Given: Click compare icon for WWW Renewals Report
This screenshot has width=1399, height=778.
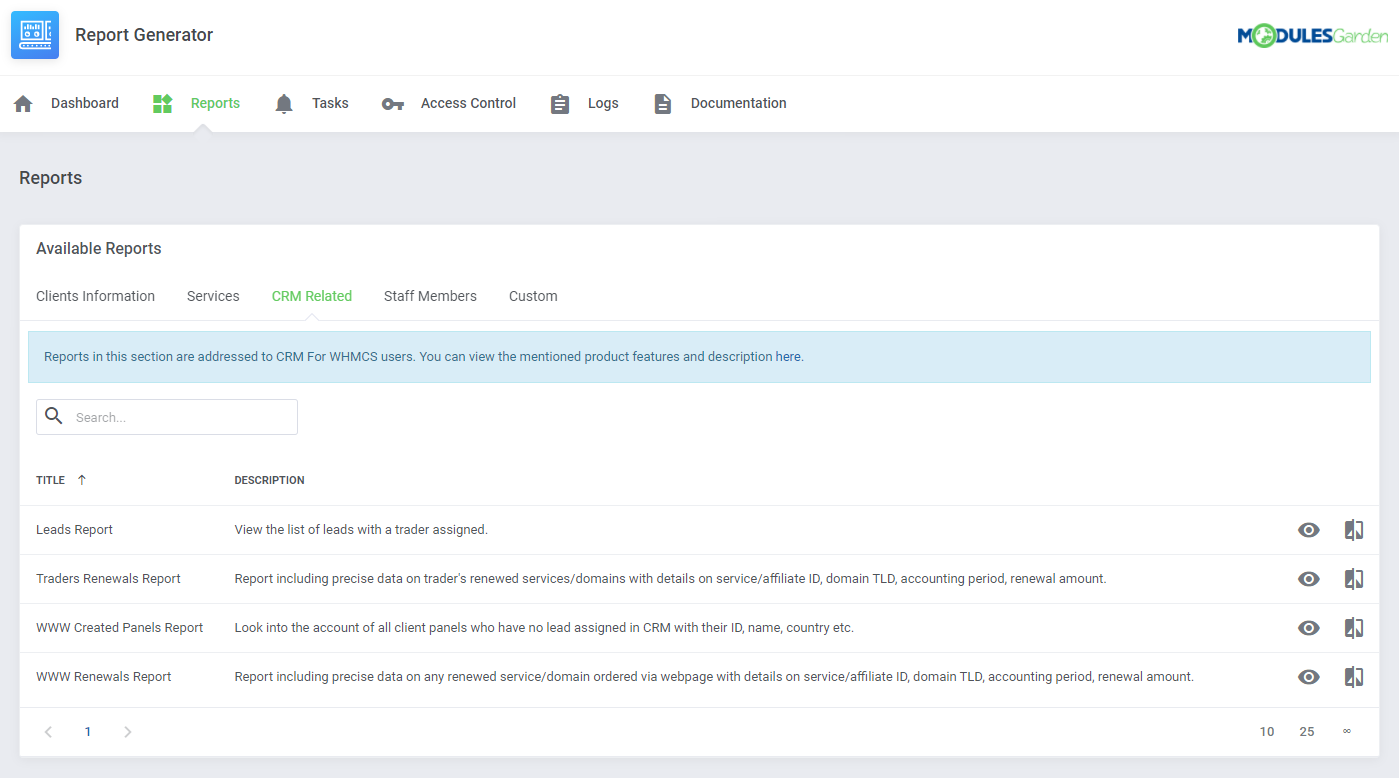Looking at the screenshot, I should pyautogui.click(x=1354, y=677).
